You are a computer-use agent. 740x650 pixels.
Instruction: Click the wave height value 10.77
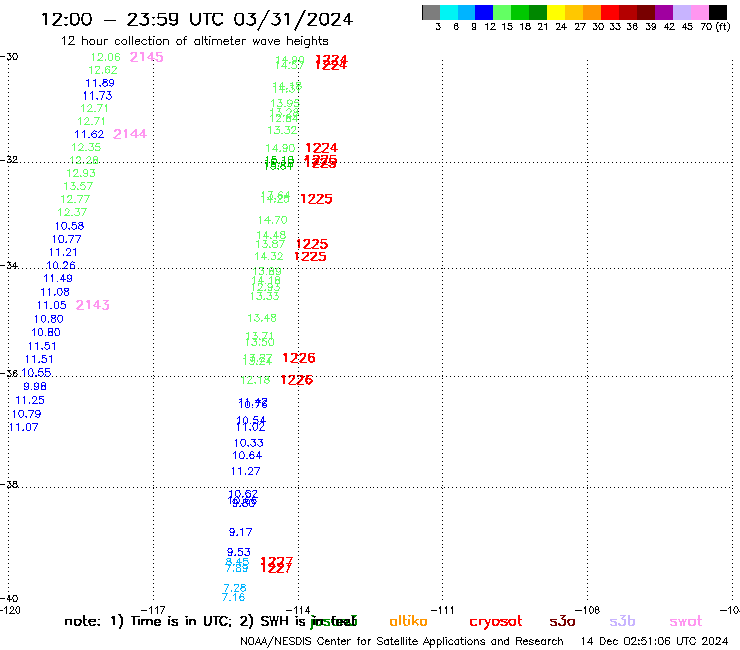pyautogui.click(x=67, y=239)
